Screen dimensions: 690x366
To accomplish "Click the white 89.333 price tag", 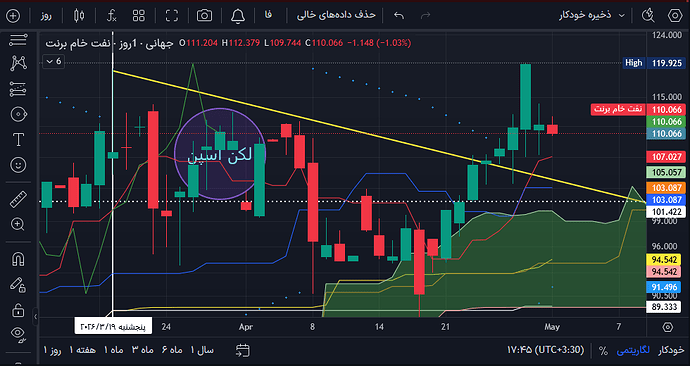I will pyautogui.click(x=664, y=307).
